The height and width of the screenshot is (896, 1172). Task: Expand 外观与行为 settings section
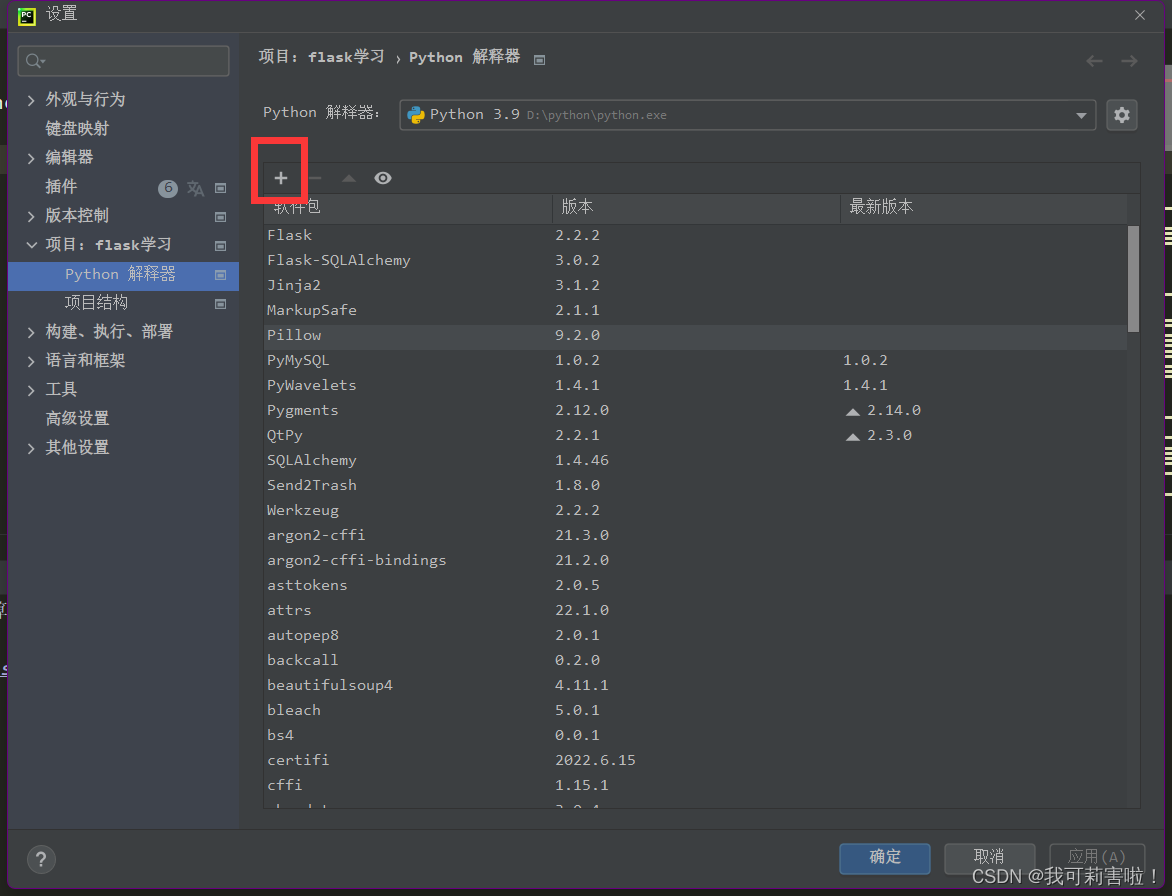coord(31,100)
